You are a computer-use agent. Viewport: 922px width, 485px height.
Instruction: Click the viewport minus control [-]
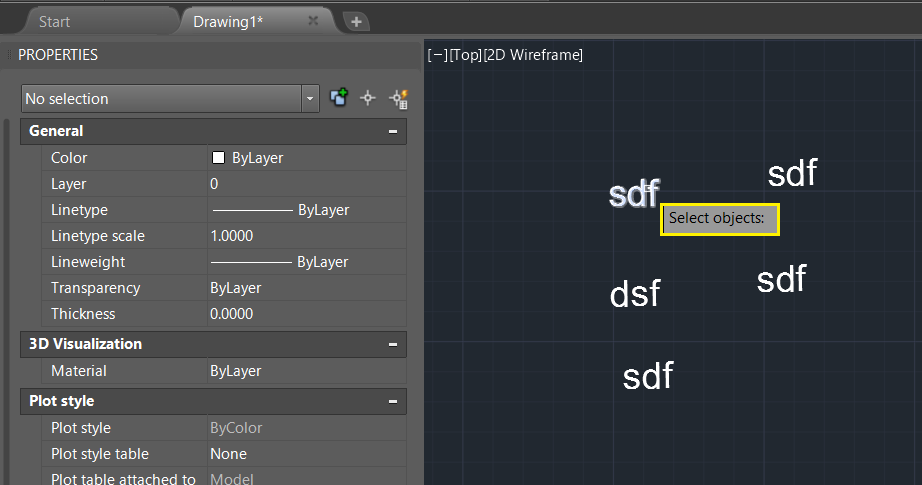tap(437, 55)
